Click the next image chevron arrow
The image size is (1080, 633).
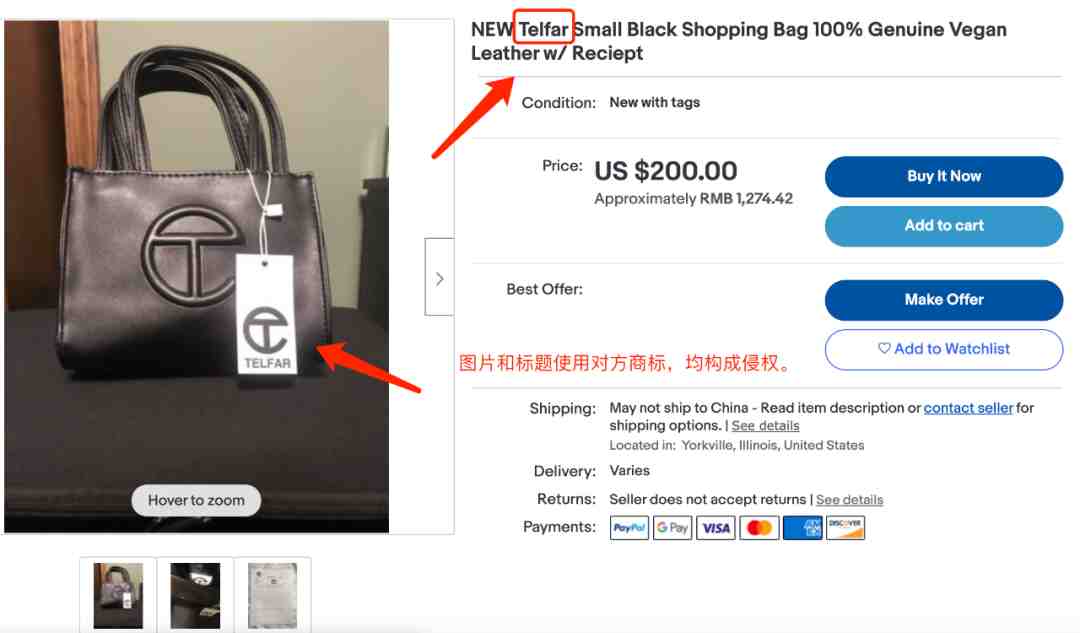click(439, 278)
